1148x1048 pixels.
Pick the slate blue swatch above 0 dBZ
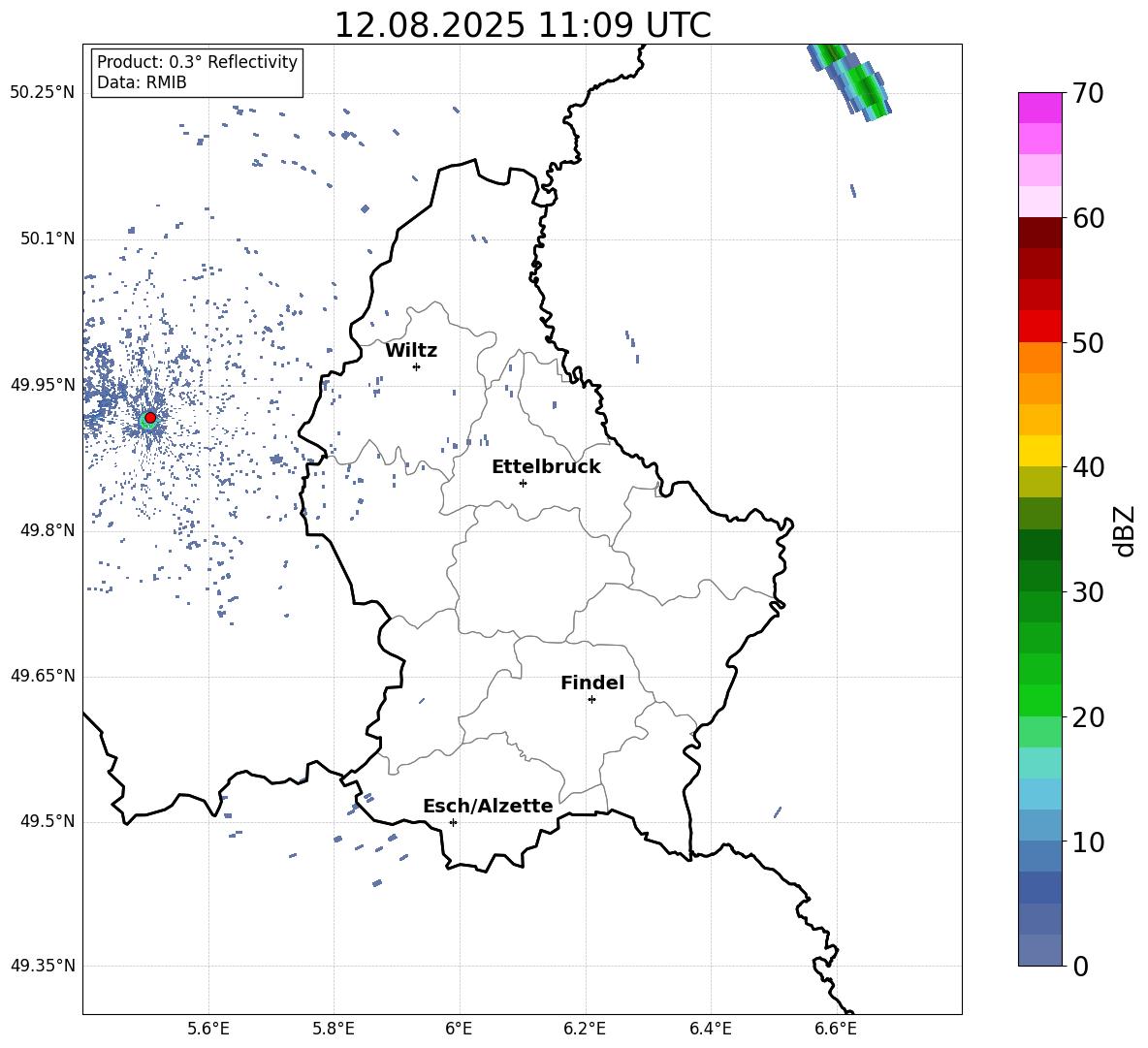(1040, 950)
